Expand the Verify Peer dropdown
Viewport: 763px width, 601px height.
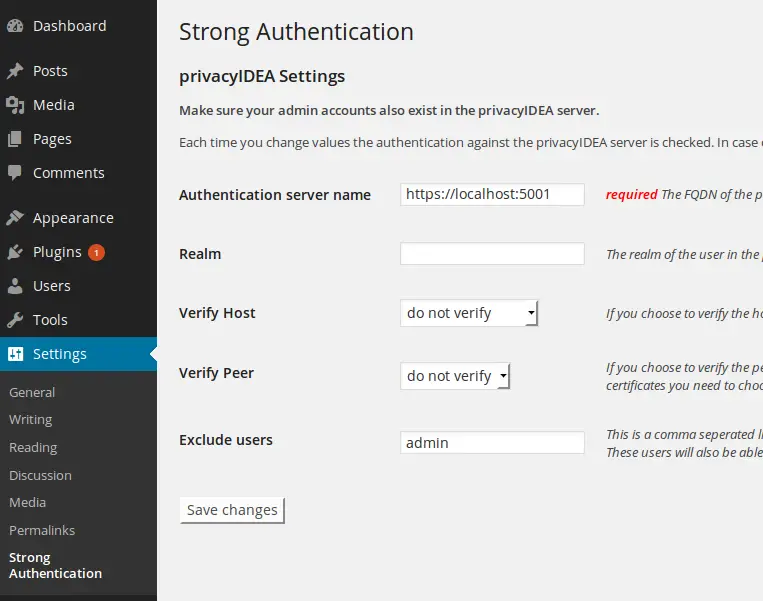coord(455,376)
